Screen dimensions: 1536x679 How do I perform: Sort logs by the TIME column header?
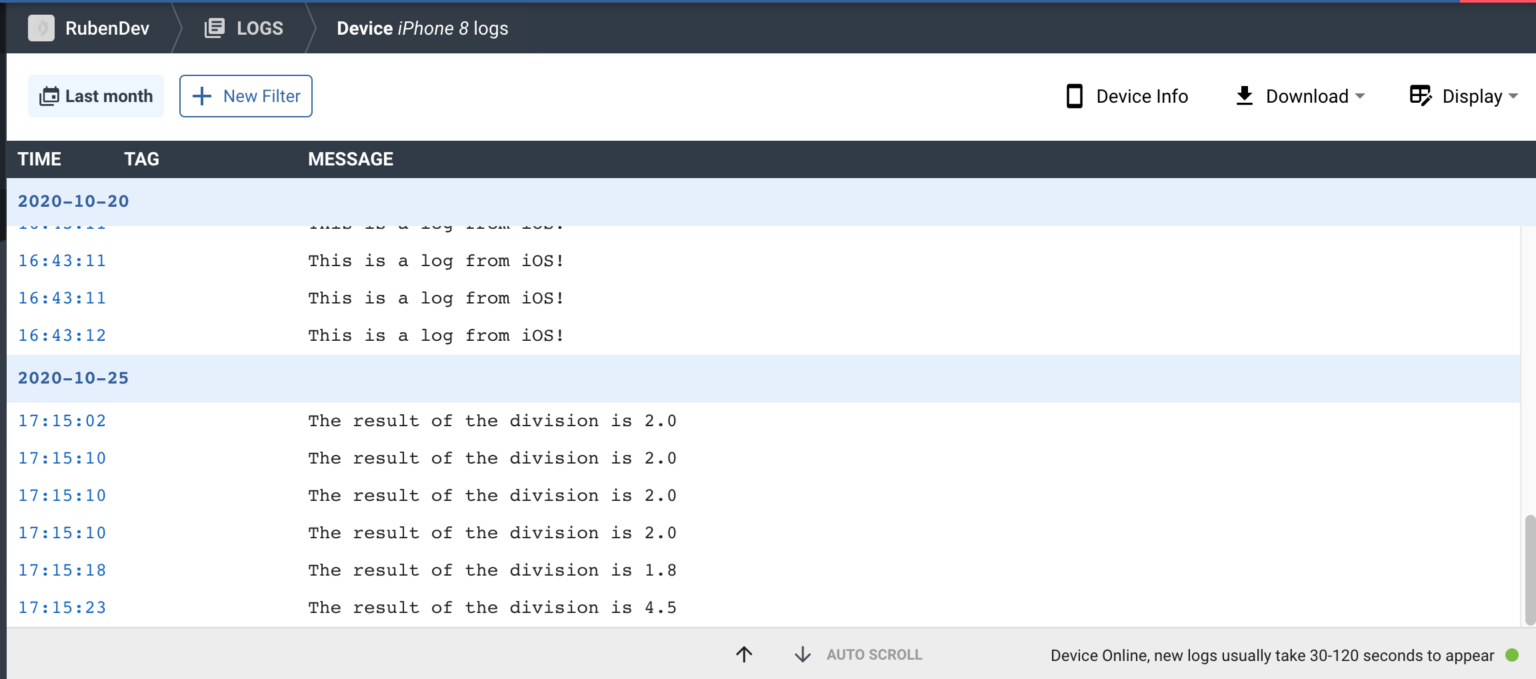click(39, 159)
